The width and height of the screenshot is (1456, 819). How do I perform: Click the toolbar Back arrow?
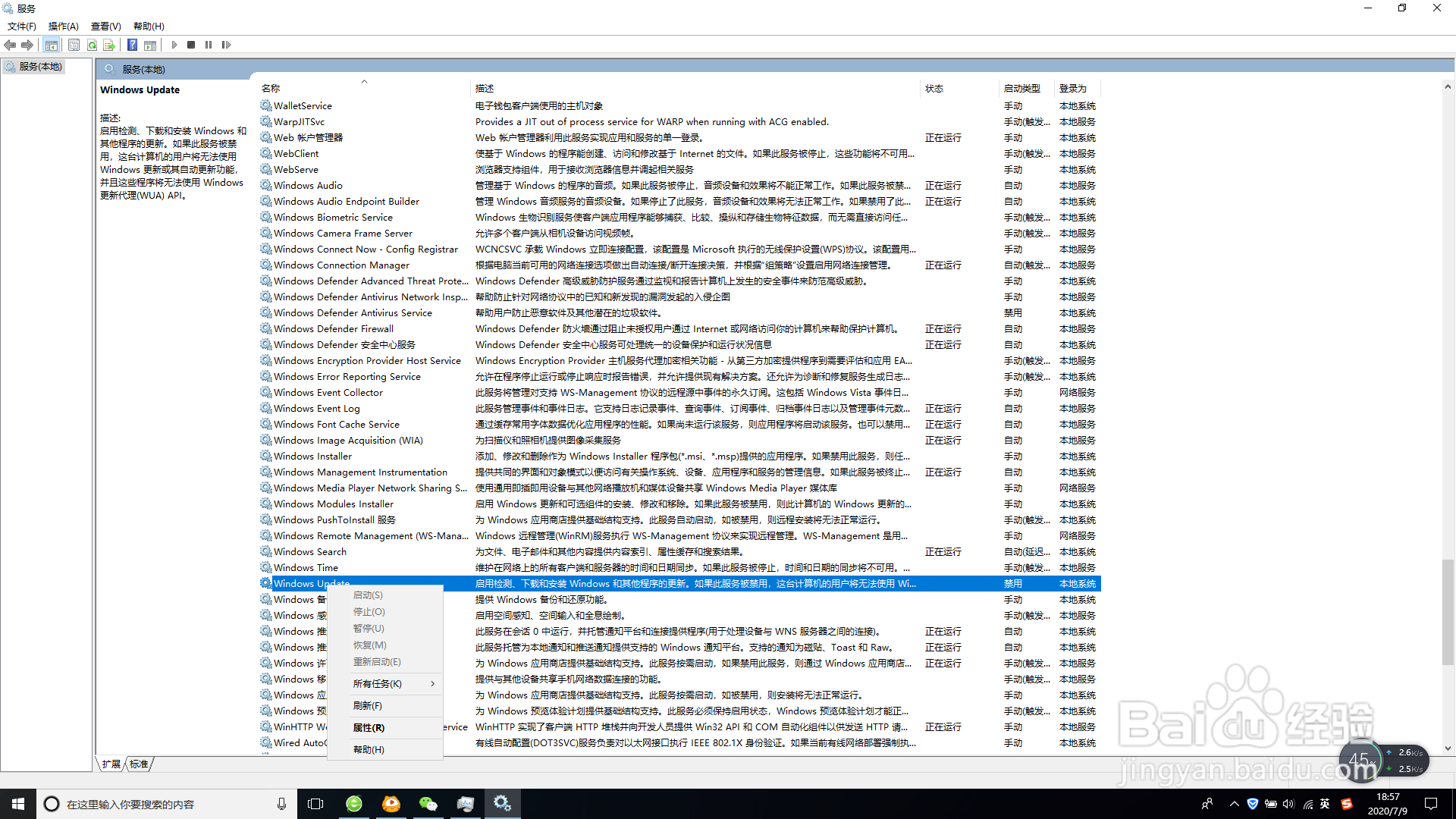pos(10,45)
